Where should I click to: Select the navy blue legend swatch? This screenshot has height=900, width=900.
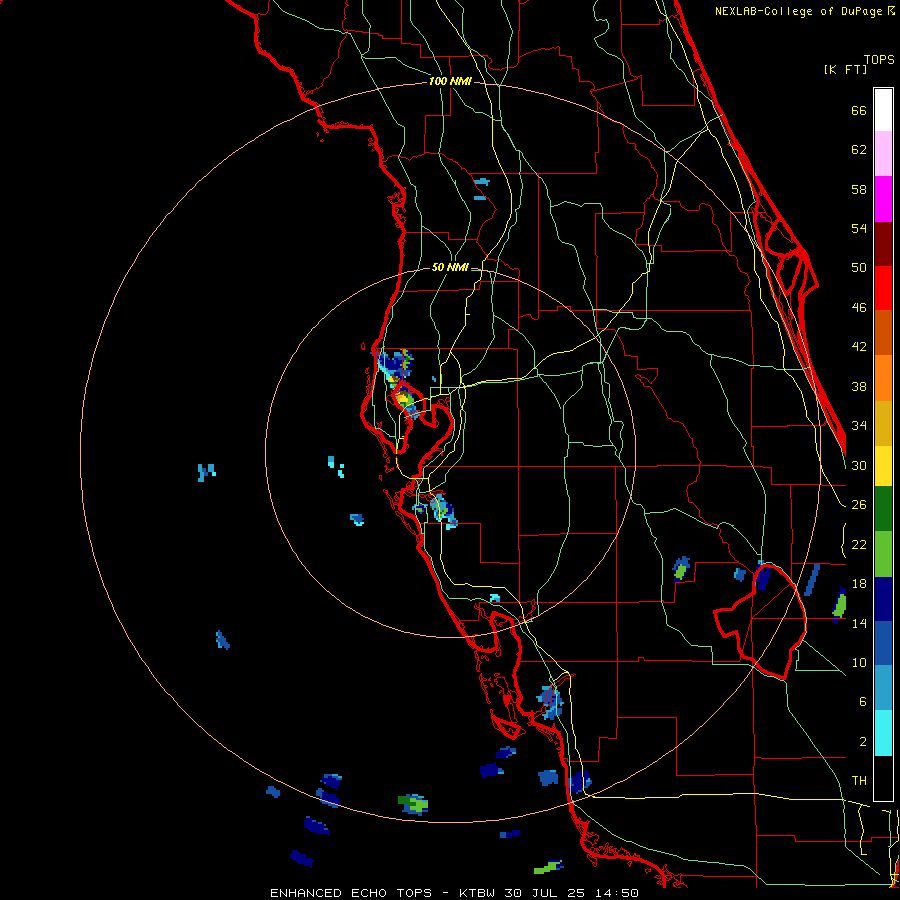point(883,599)
